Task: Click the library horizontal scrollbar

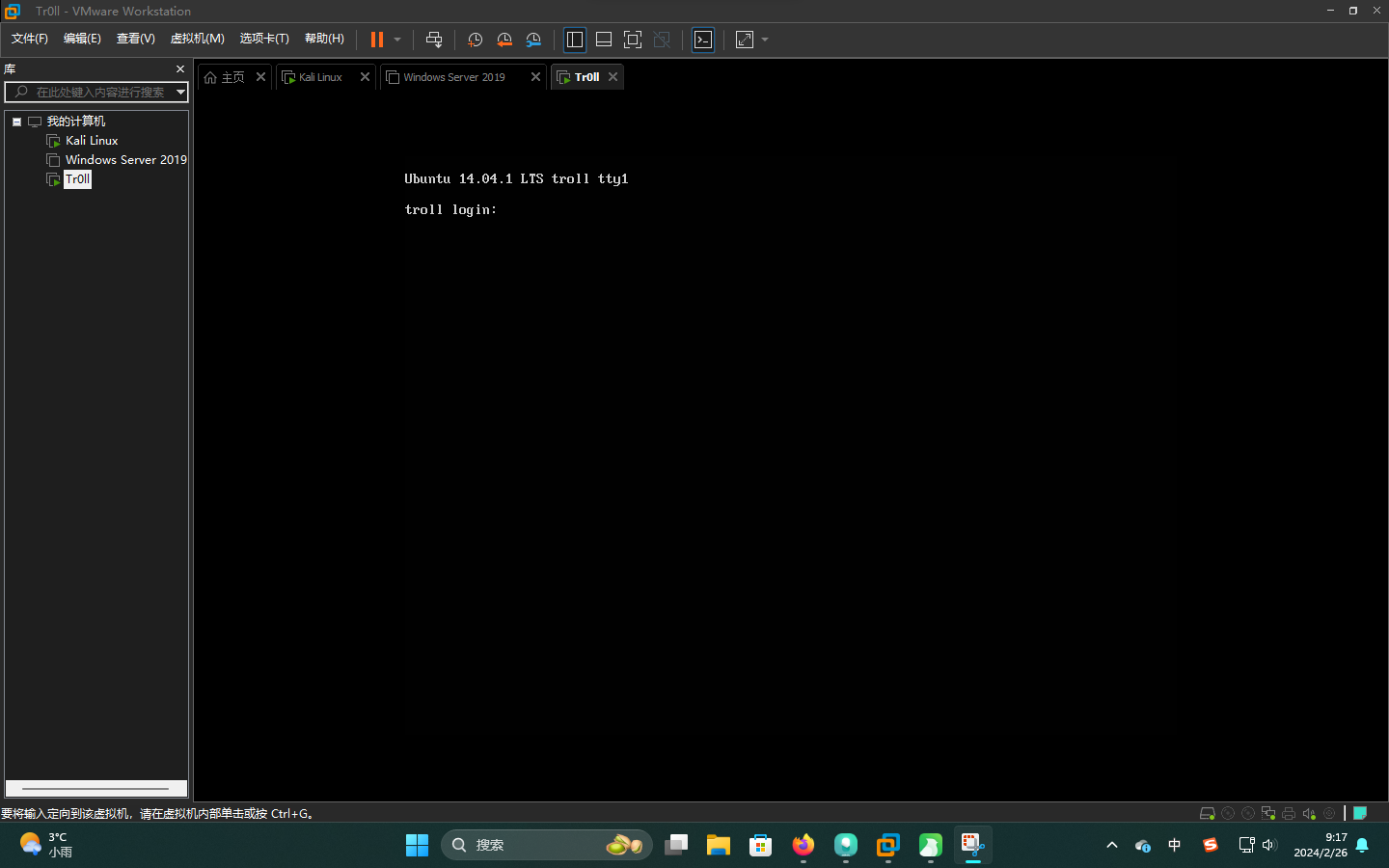Action: 96,788
